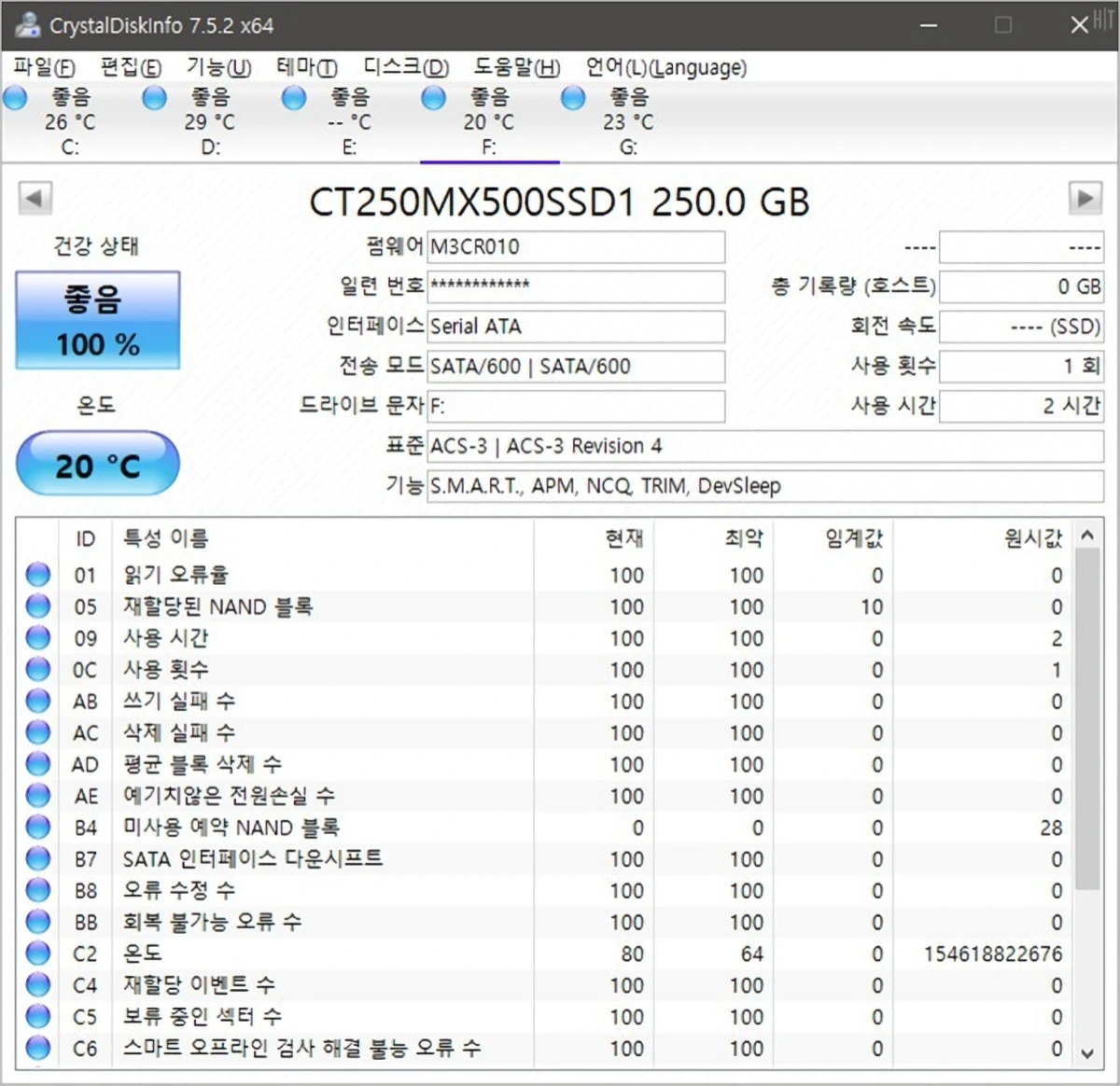Click the 임계값 column header

pyautogui.click(x=833, y=538)
